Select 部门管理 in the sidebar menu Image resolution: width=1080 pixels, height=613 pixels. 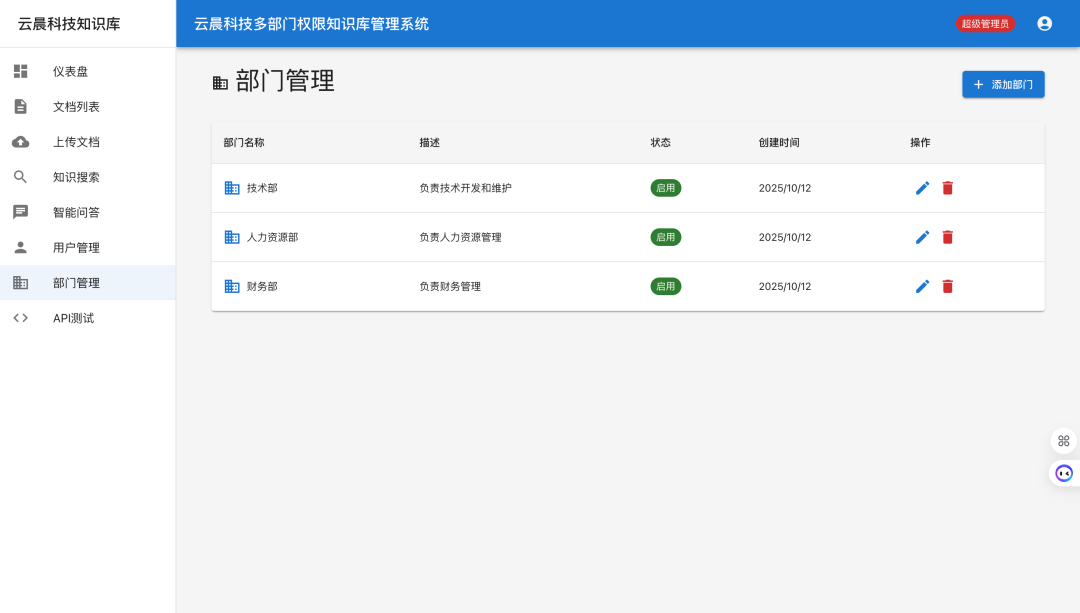21,282
